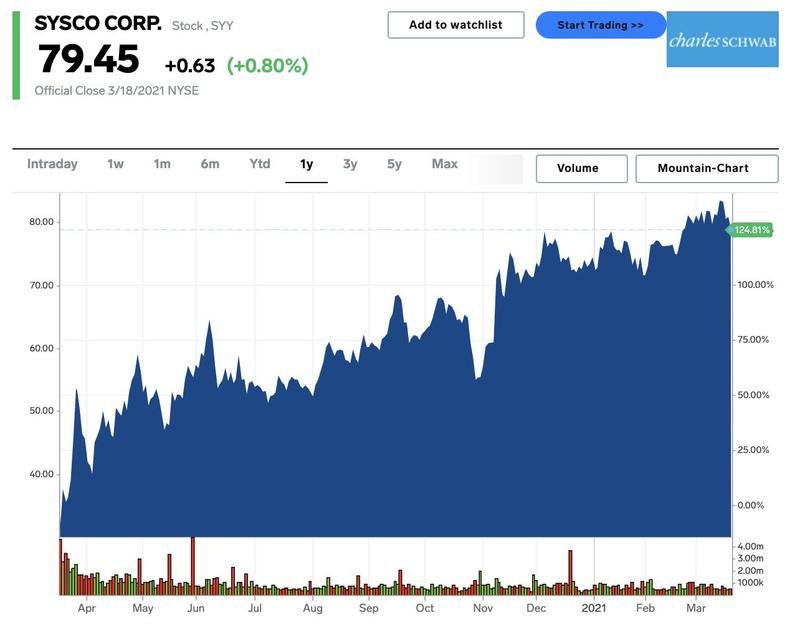800x628 pixels.
Task: Click the 25.00% percent axis label
Action: point(753,450)
